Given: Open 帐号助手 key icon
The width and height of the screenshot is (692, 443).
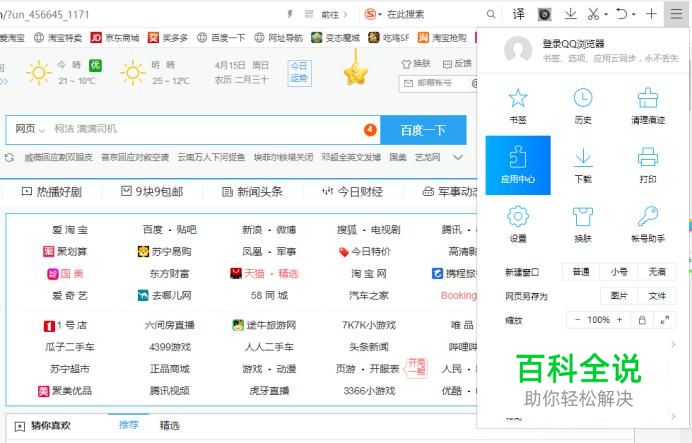Looking at the screenshot, I should point(647,217).
